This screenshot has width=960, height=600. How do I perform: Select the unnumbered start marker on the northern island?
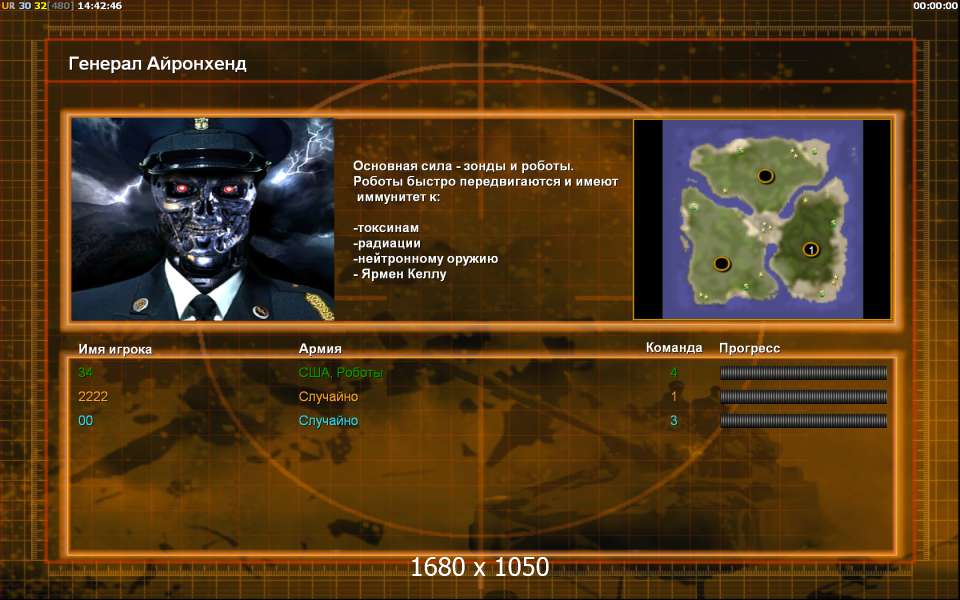coord(765,176)
